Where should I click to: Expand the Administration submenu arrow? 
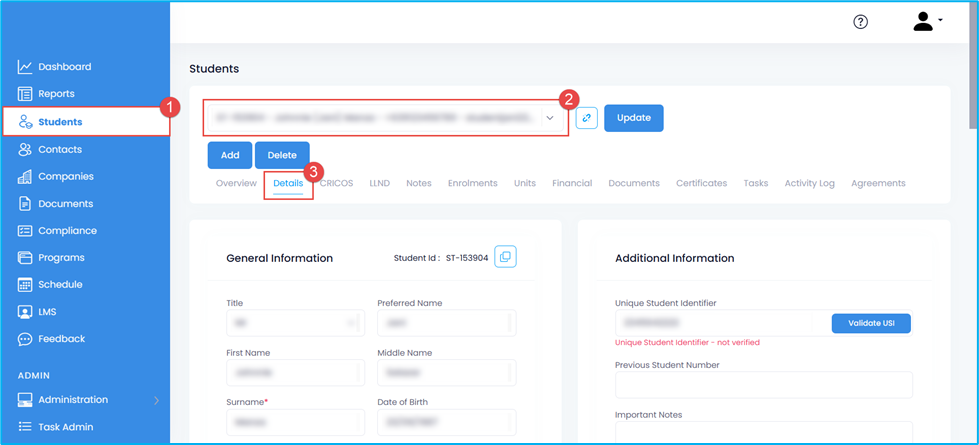(156, 401)
